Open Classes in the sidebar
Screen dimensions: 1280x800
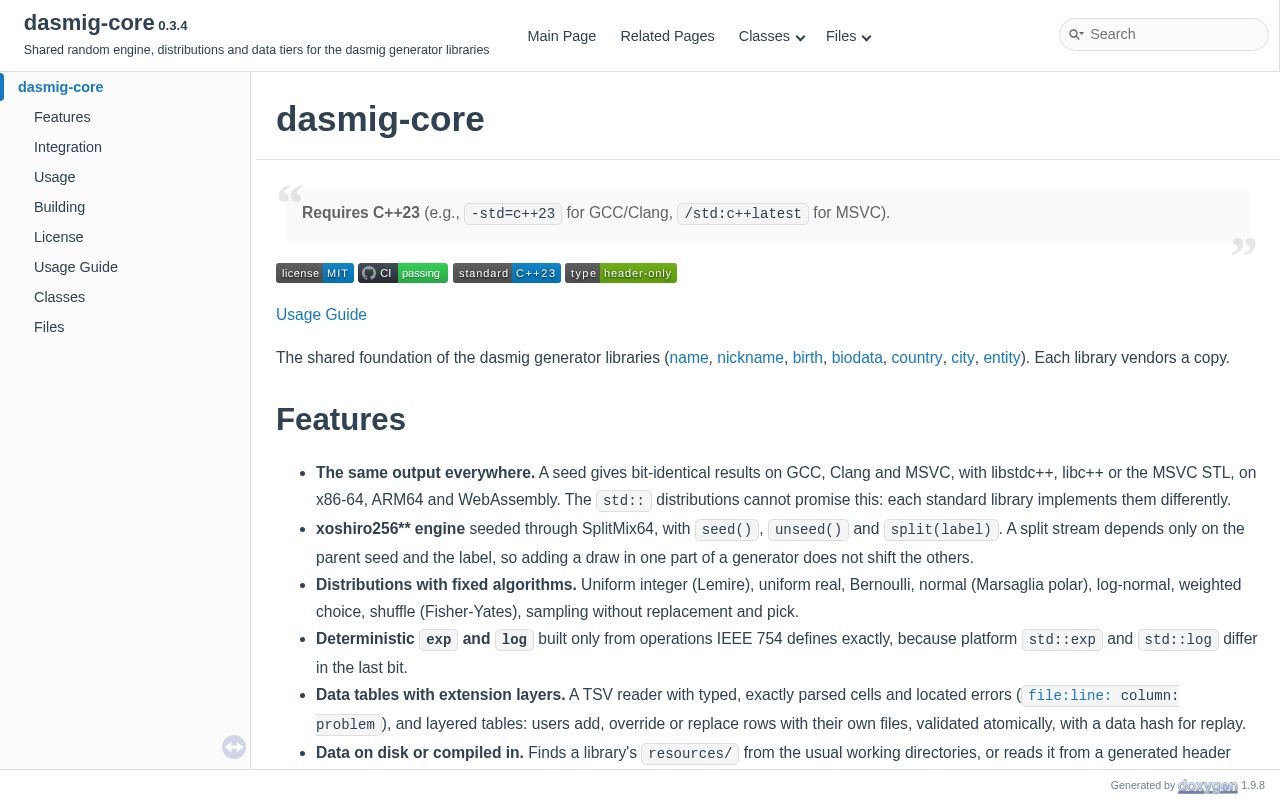click(60, 297)
